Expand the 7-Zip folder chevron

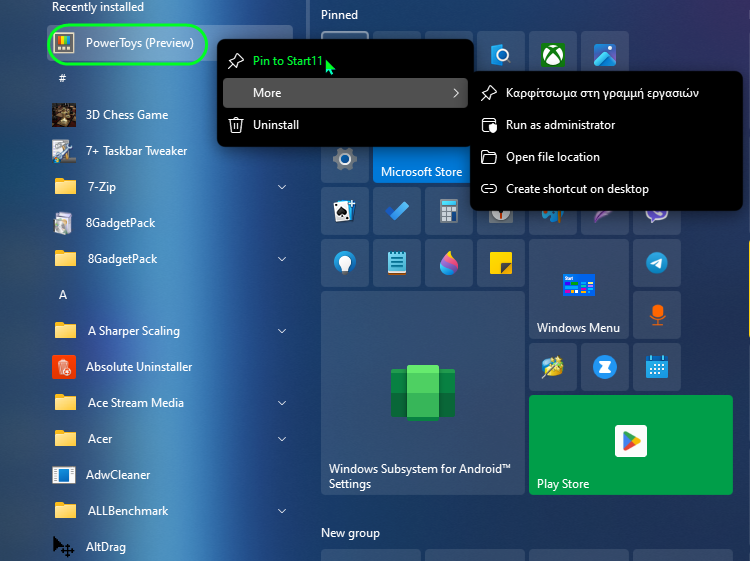pos(282,187)
